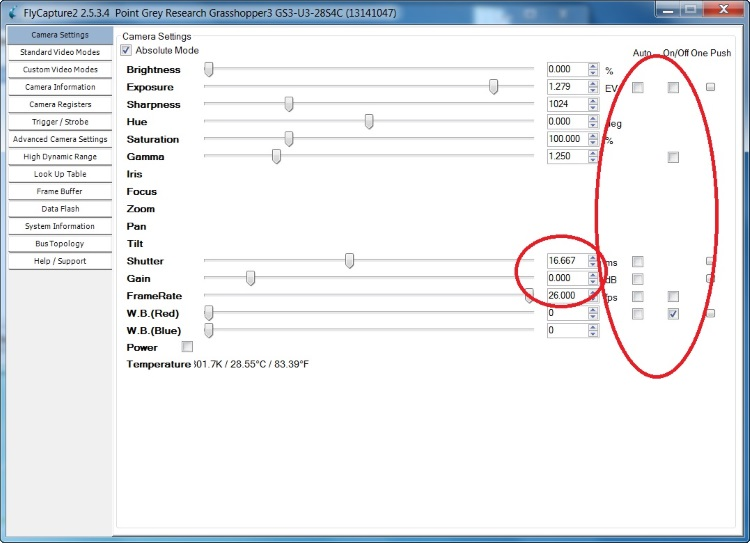Image resolution: width=750 pixels, height=543 pixels.
Task: Toggle the Gamma On/Off checkbox
Action: [673, 157]
